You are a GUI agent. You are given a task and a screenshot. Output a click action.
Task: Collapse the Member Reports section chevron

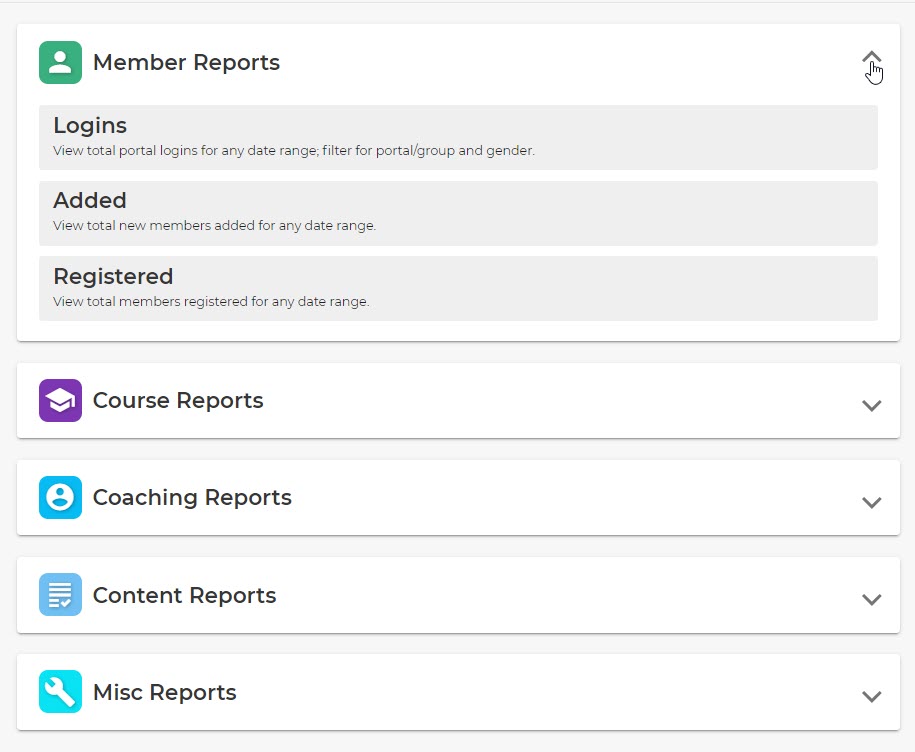[x=871, y=58]
